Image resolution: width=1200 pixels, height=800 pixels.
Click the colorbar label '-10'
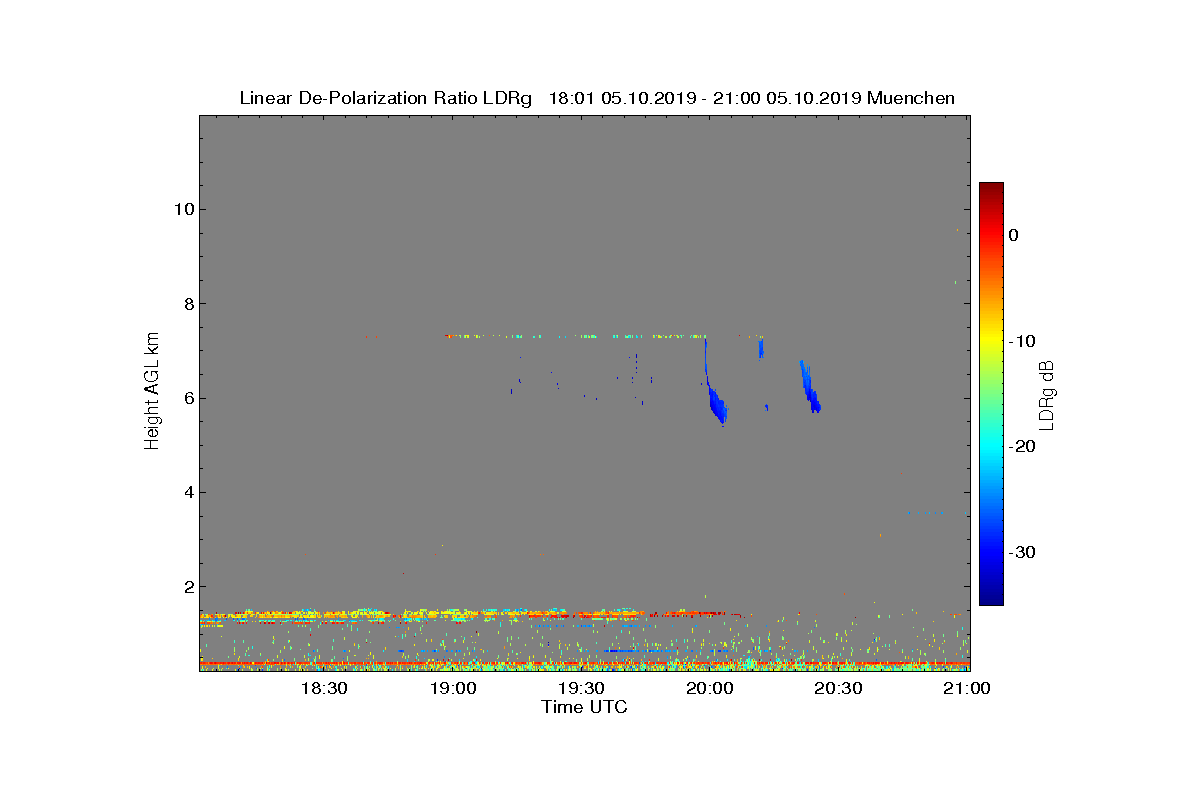pyautogui.click(x=1021, y=341)
